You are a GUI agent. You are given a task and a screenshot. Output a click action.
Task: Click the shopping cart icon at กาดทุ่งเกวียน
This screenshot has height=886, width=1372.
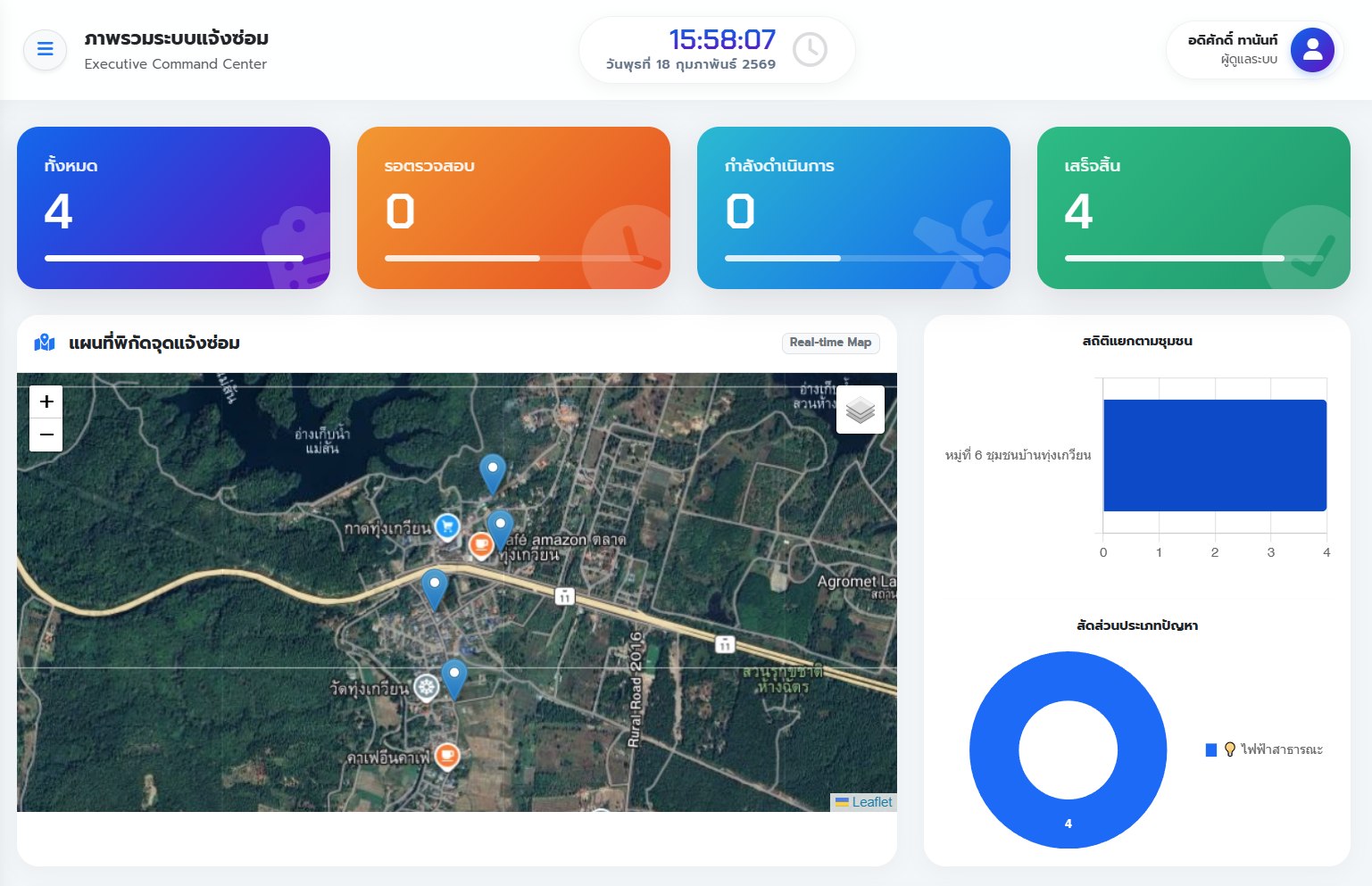pos(447,526)
